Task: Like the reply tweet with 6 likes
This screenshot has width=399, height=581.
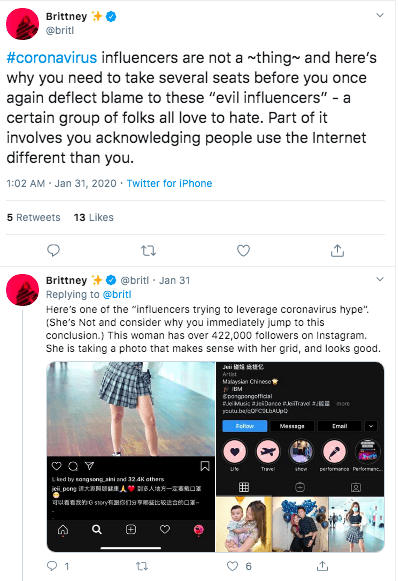Action: click(232, 566)
